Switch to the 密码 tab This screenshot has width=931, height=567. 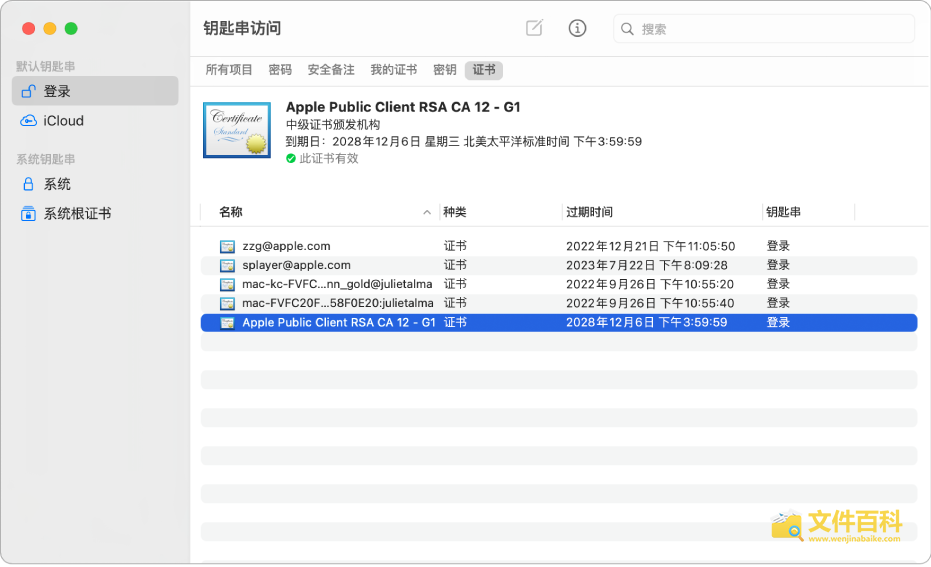[280, 69]
